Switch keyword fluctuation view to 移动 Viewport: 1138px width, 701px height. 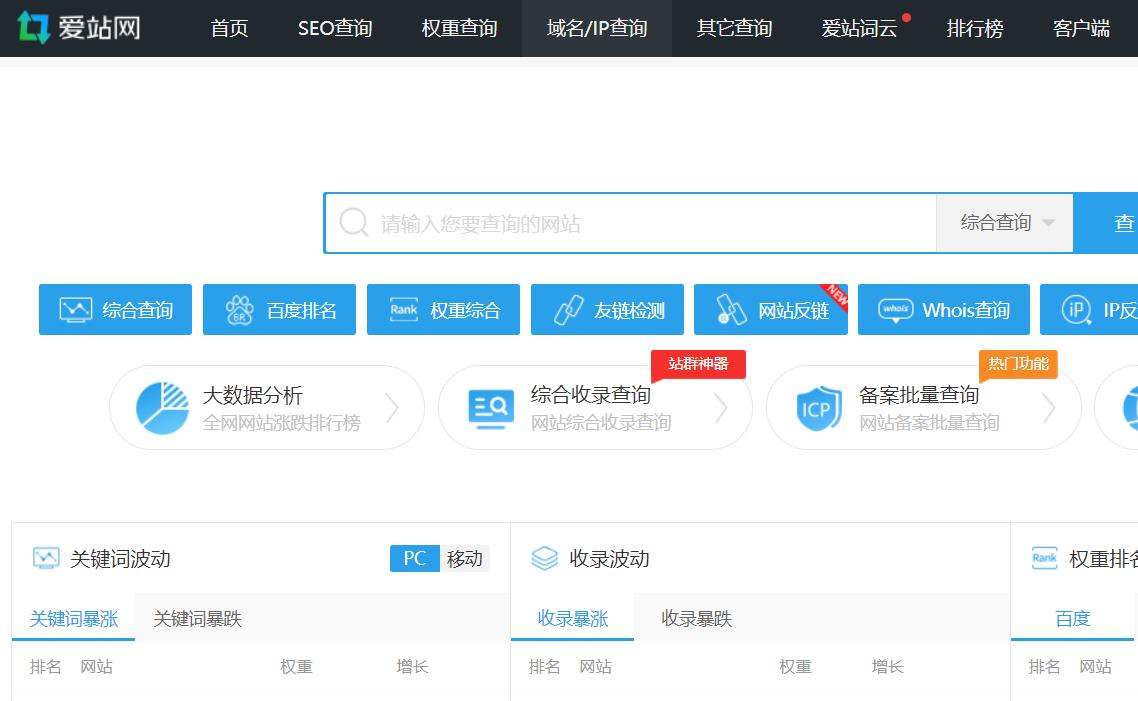466,559
